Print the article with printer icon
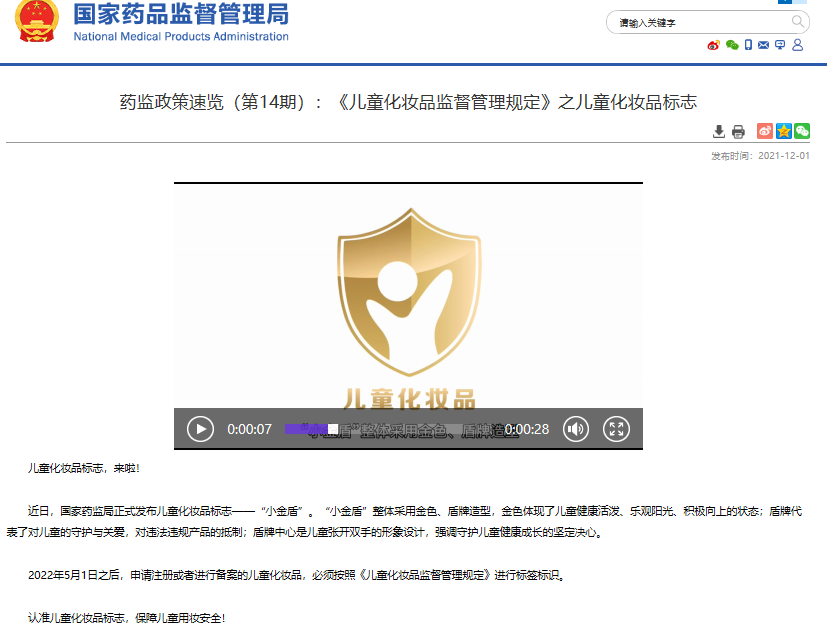Image resolution: width=827 pixels, height=629 pixels. [738, 132]
